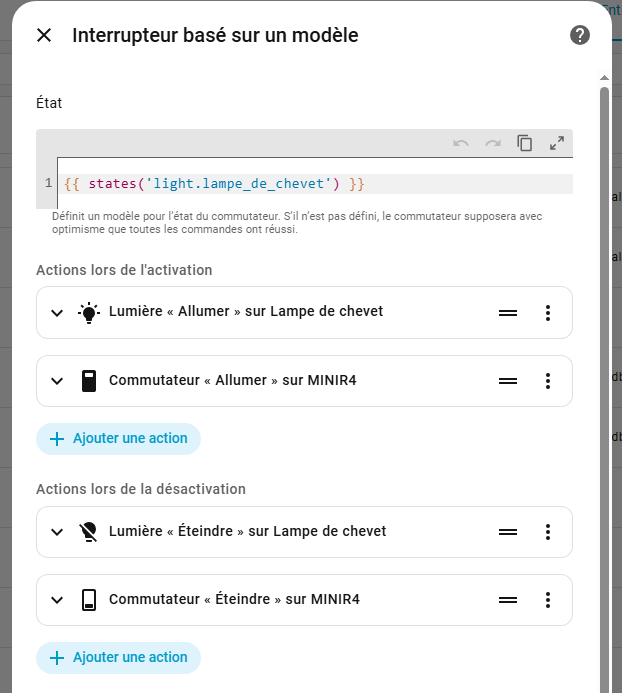This screenshot has height=693, width=622.
Task: Open menu for Lumière « Allumer » action
Action: click(548, 312)
